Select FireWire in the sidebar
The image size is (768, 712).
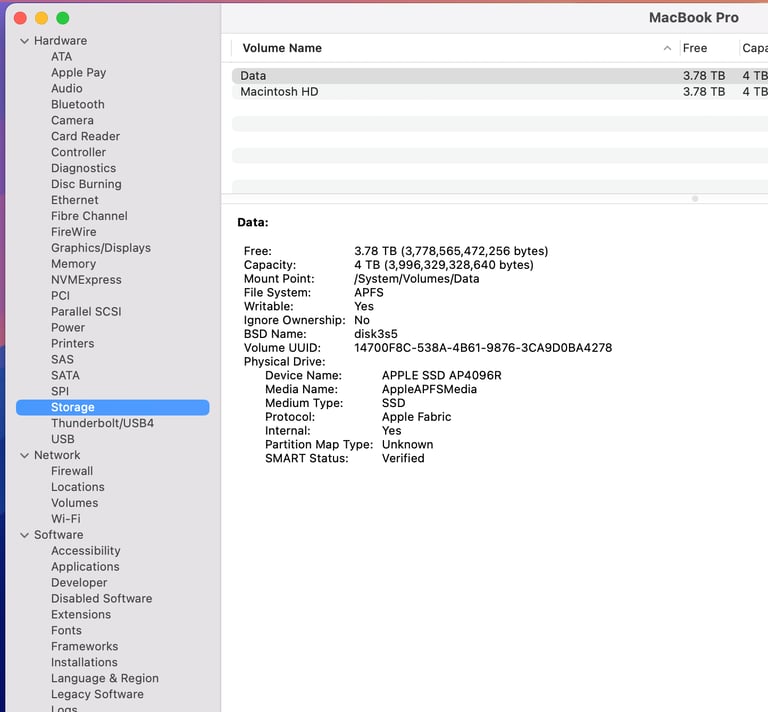73,232
